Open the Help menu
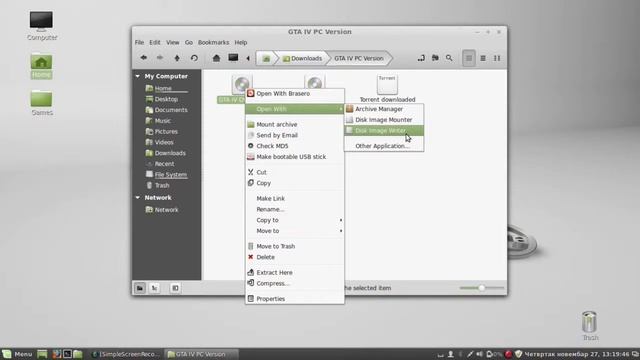 pos(241,42)
